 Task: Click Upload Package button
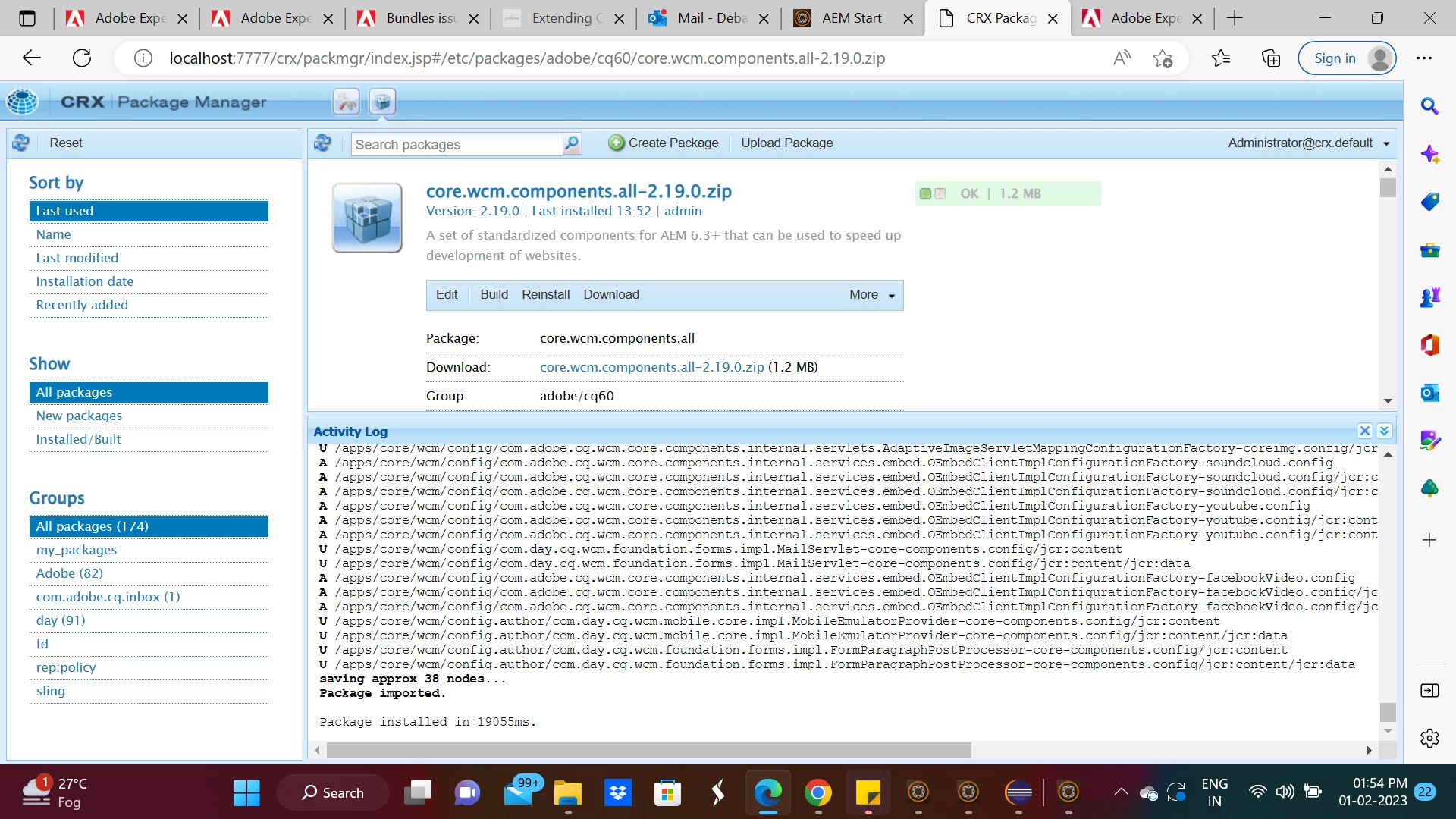coord(786,143)
